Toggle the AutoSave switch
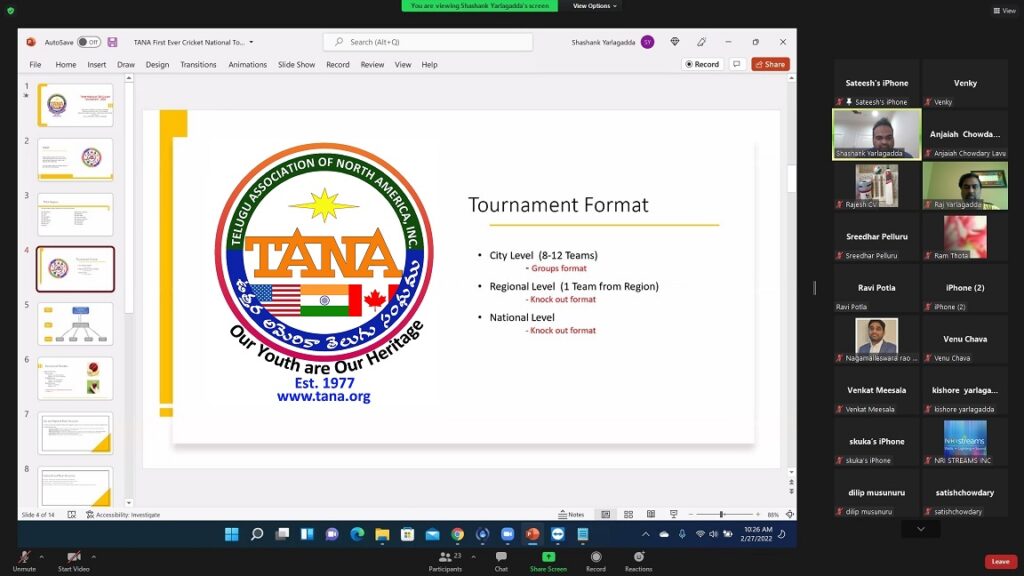The width and height of the screenshot is (1024, 576). point(89,42)
